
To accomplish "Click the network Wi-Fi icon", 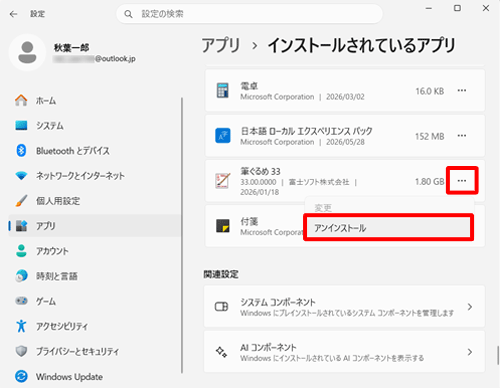I will [x=21, y=176].
